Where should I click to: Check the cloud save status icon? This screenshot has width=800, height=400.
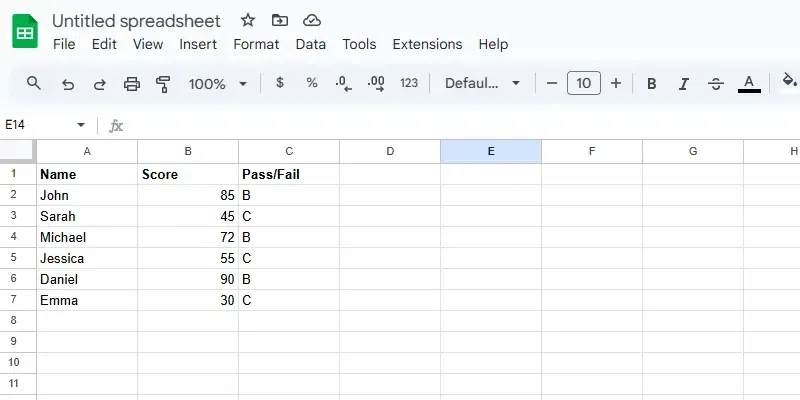[311, 20]
